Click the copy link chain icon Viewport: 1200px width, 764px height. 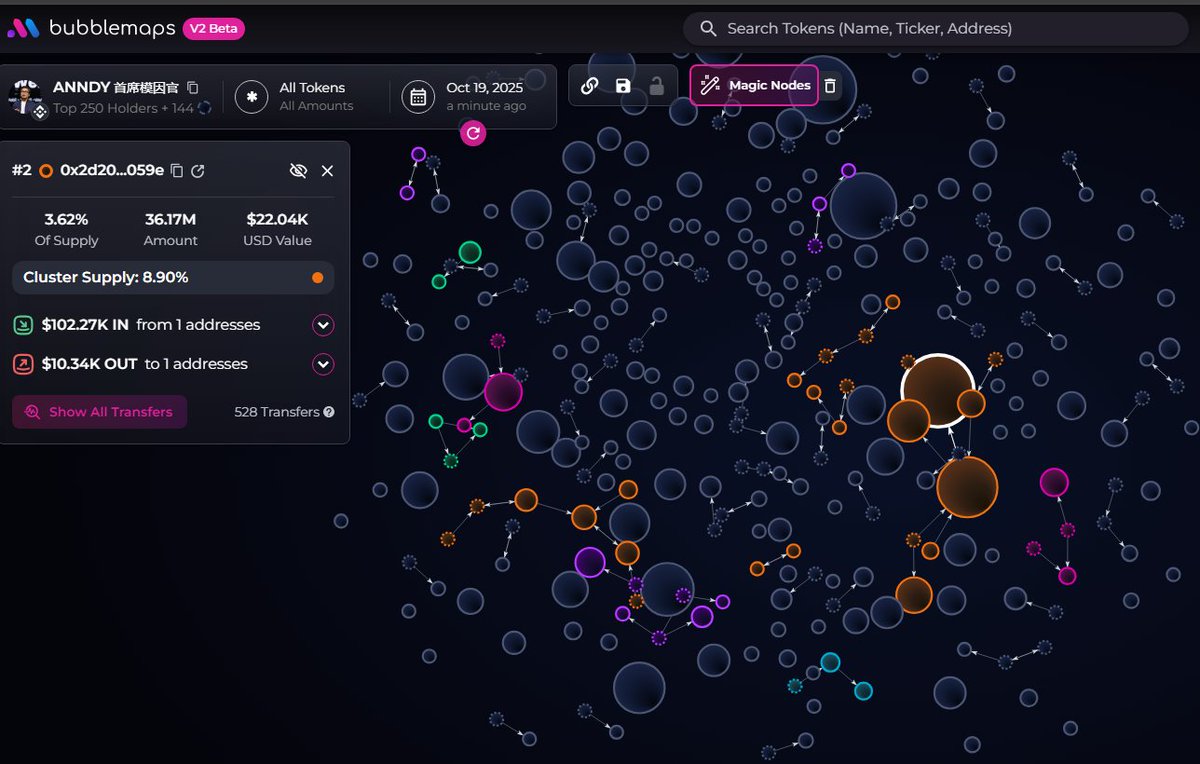point(590,86)
